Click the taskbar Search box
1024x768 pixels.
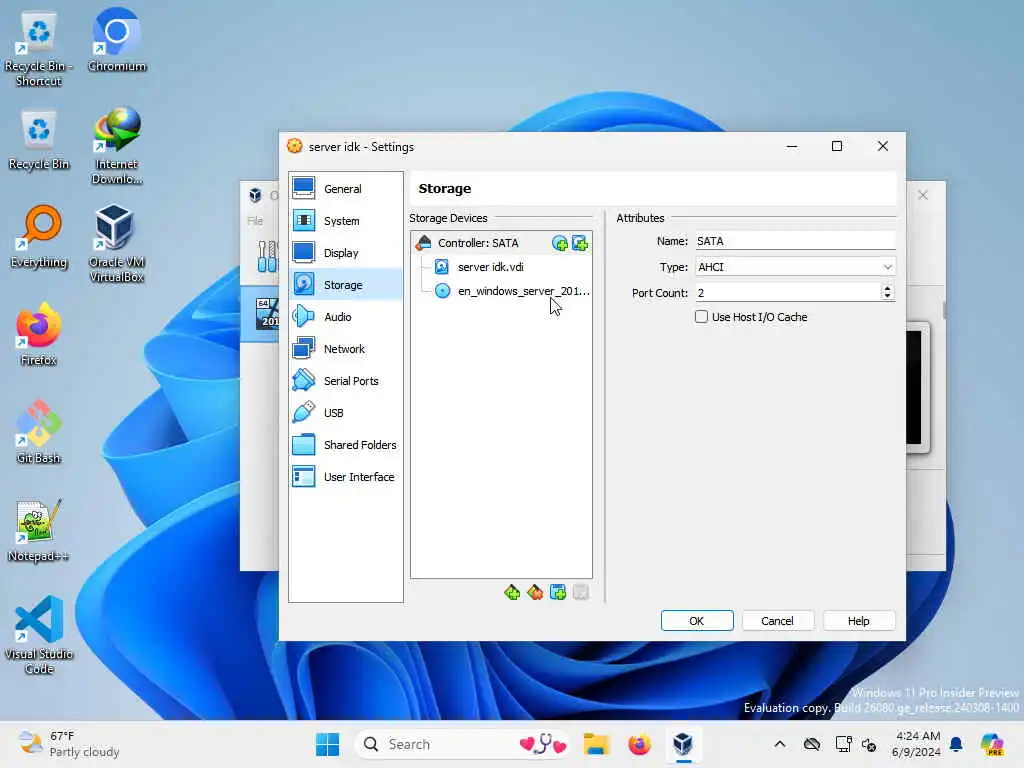[x=464, y=744]
